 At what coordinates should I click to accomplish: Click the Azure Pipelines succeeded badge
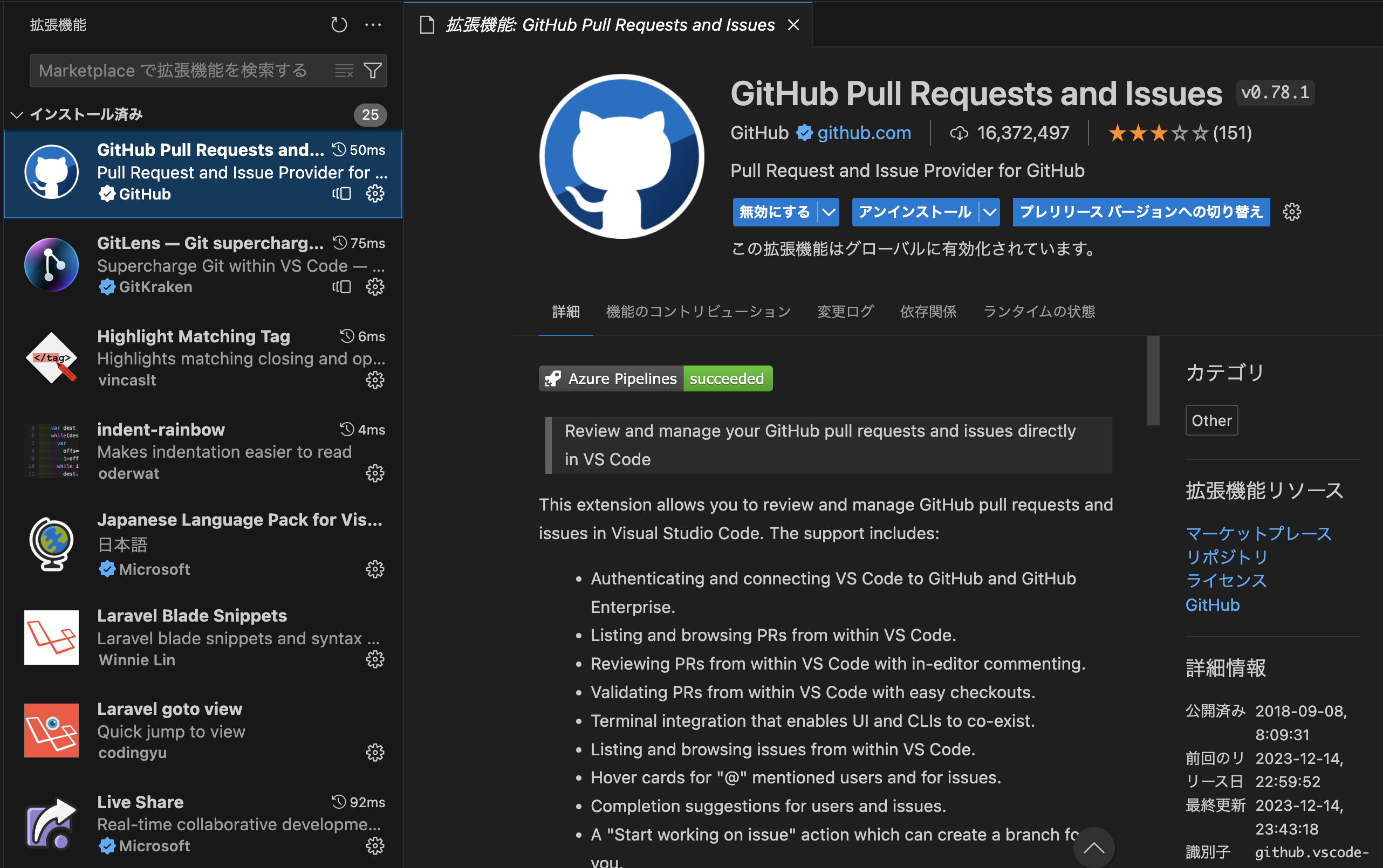[655, 378]
